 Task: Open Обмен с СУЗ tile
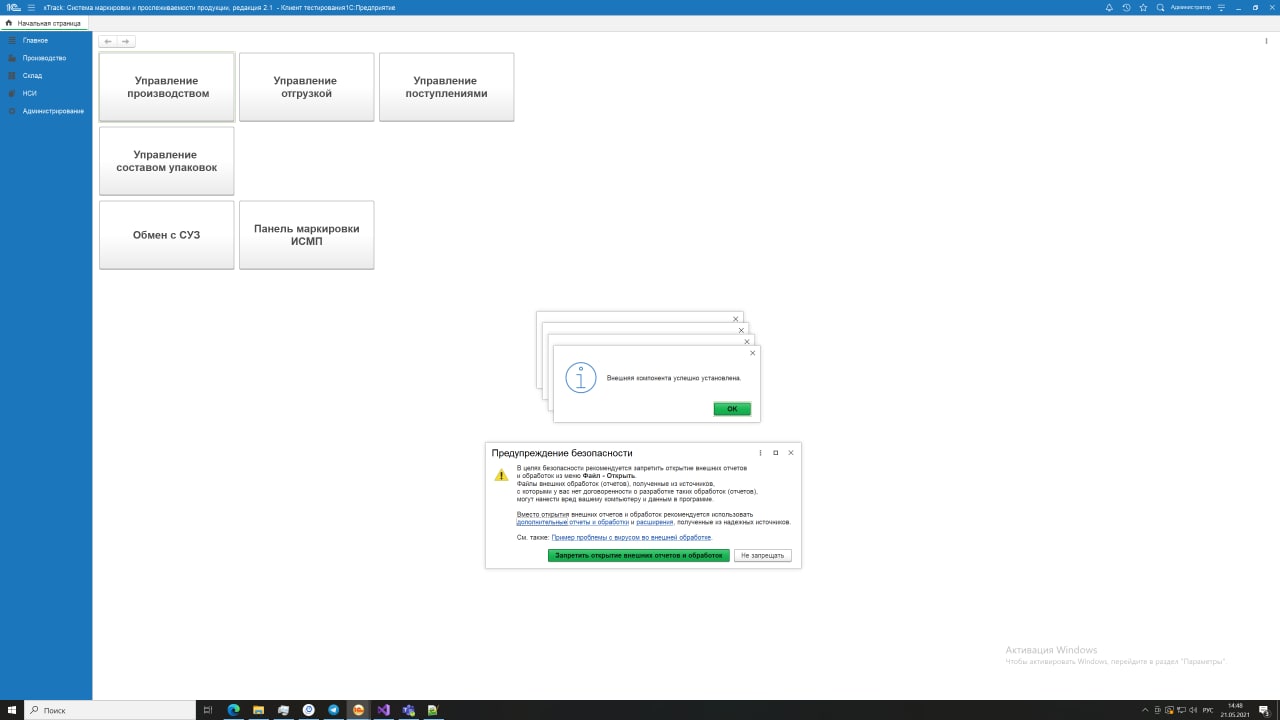pyautogui.click(x=167, y=235)
